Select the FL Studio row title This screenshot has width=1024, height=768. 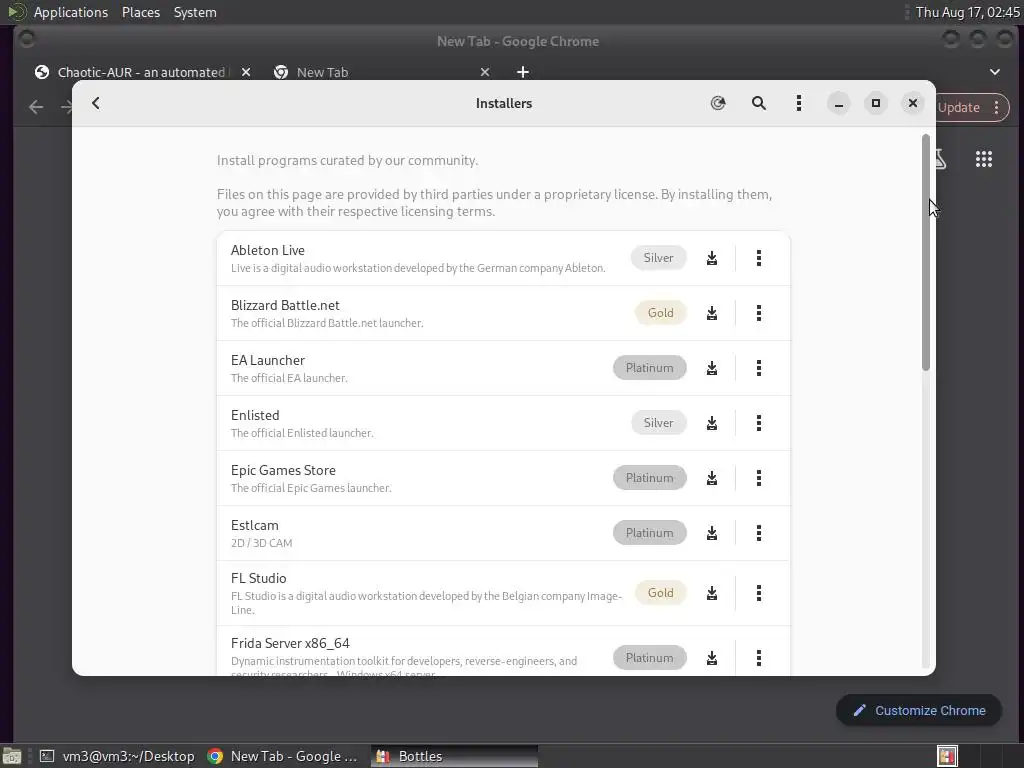click(x=259, y=578)
